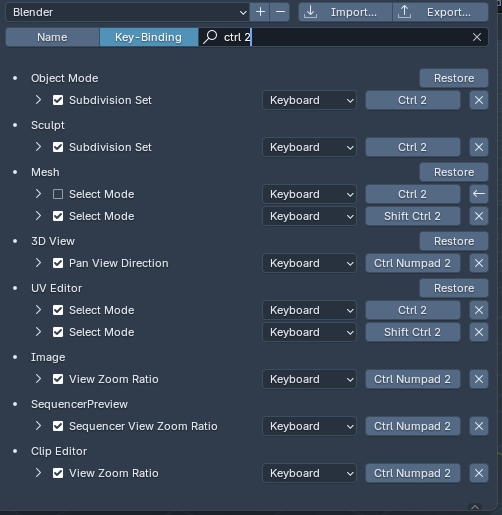Expand Sequencer View Zoom Ratio entry
Screen dimensions: 502x515
pyautogui.click(x=38, y=426)
